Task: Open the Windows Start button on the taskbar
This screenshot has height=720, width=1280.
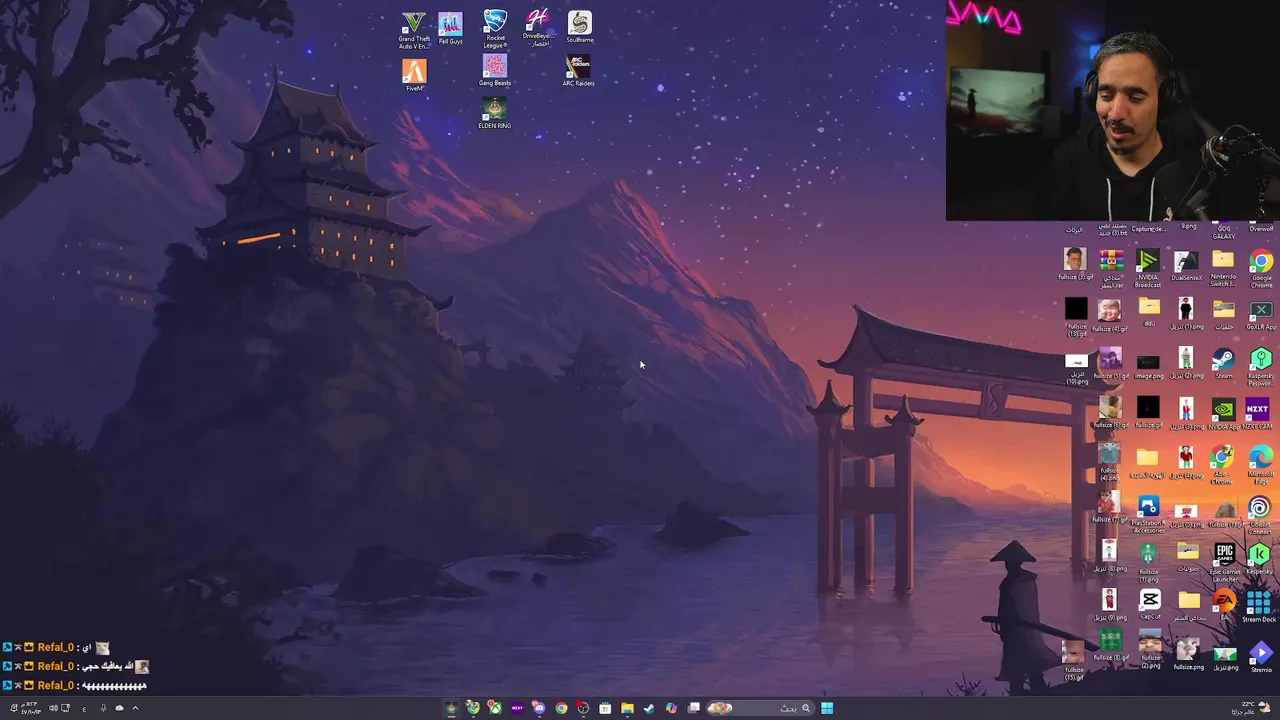Action: (x=827, y=708)
